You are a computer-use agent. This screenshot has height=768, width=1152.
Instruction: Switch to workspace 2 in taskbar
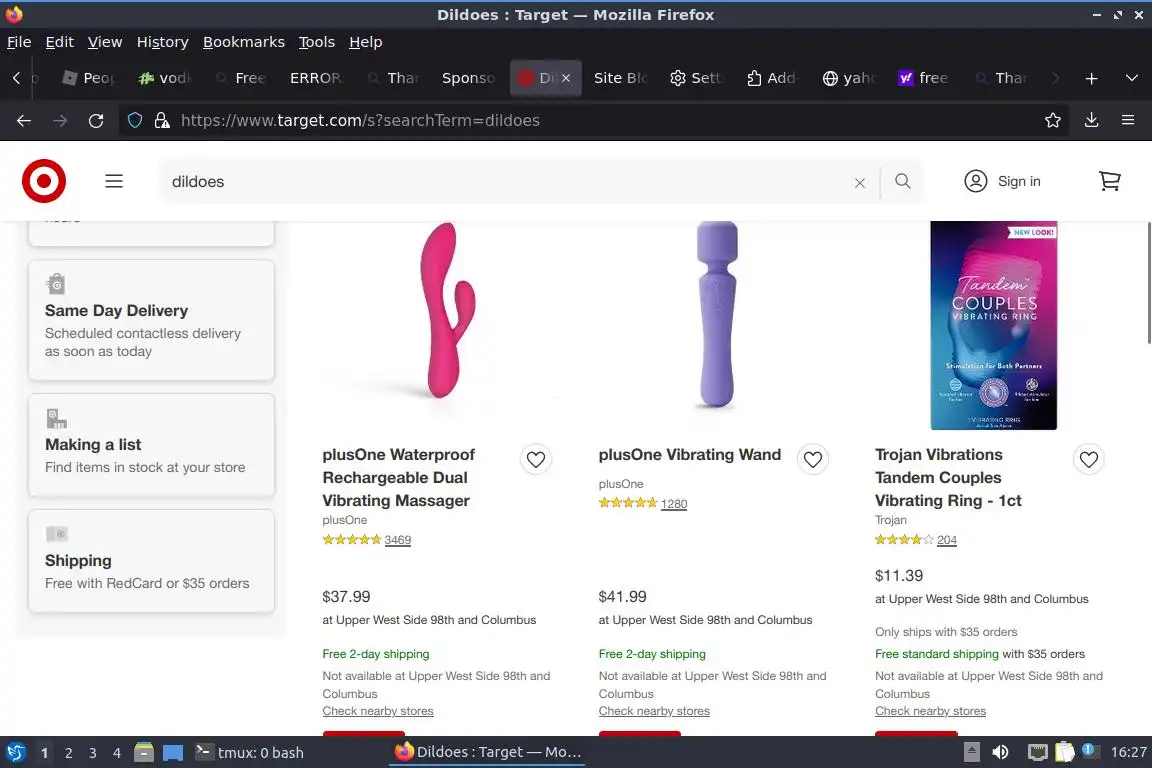point(68,753)
